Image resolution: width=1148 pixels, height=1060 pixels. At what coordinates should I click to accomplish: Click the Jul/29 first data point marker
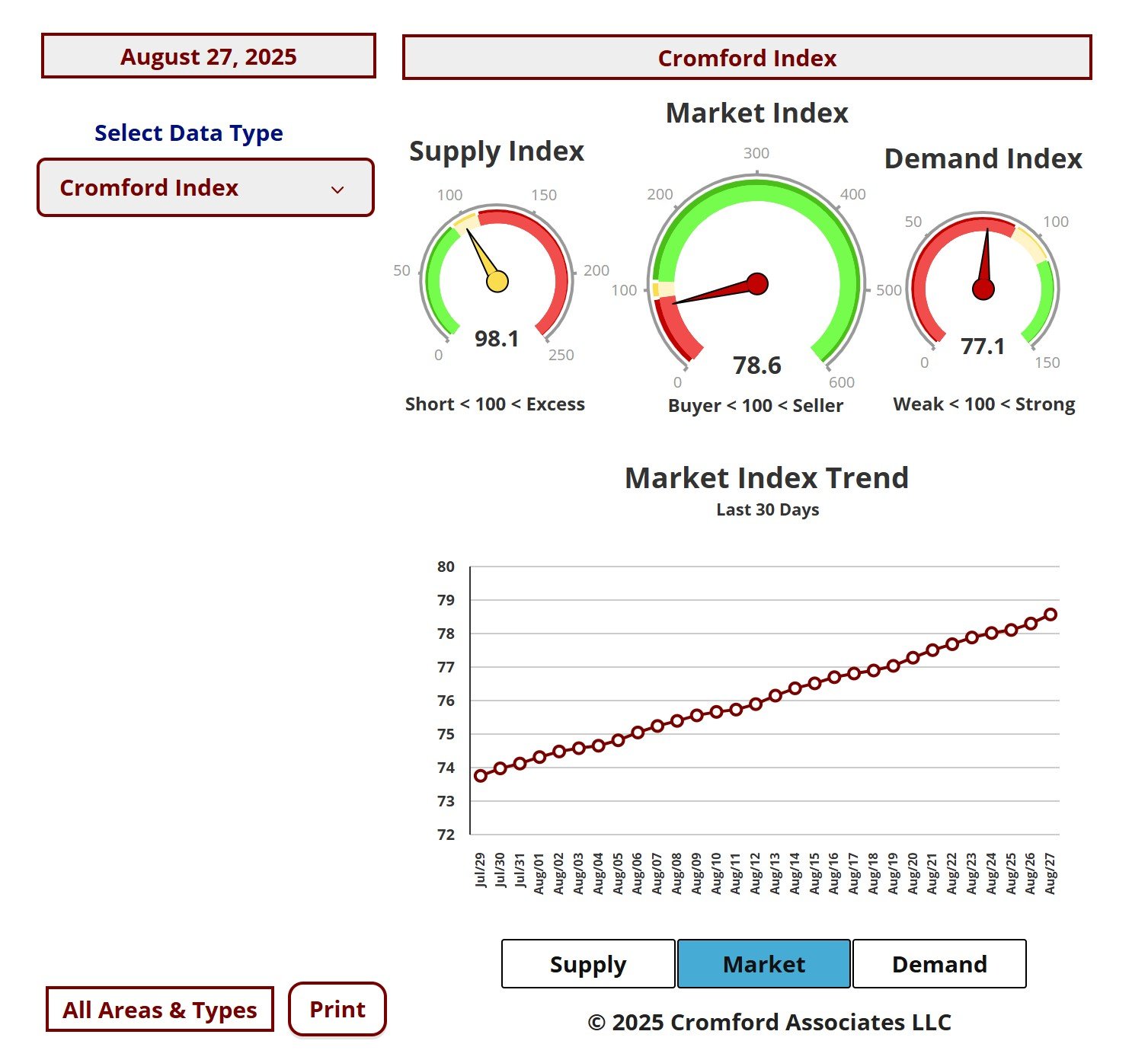(x=481, y=776)
